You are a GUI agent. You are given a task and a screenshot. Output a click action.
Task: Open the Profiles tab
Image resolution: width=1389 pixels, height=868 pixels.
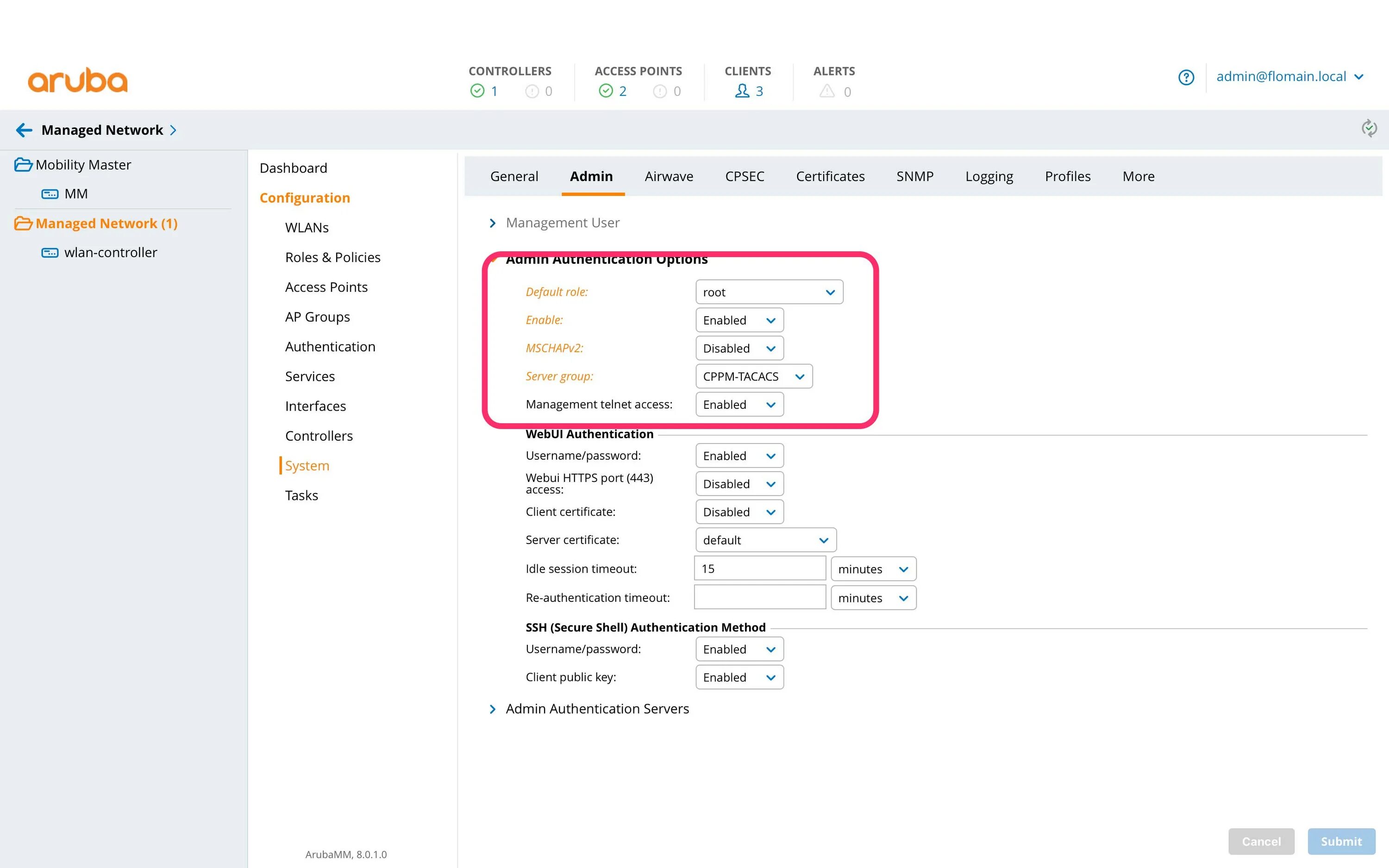tap(1068, 176)
